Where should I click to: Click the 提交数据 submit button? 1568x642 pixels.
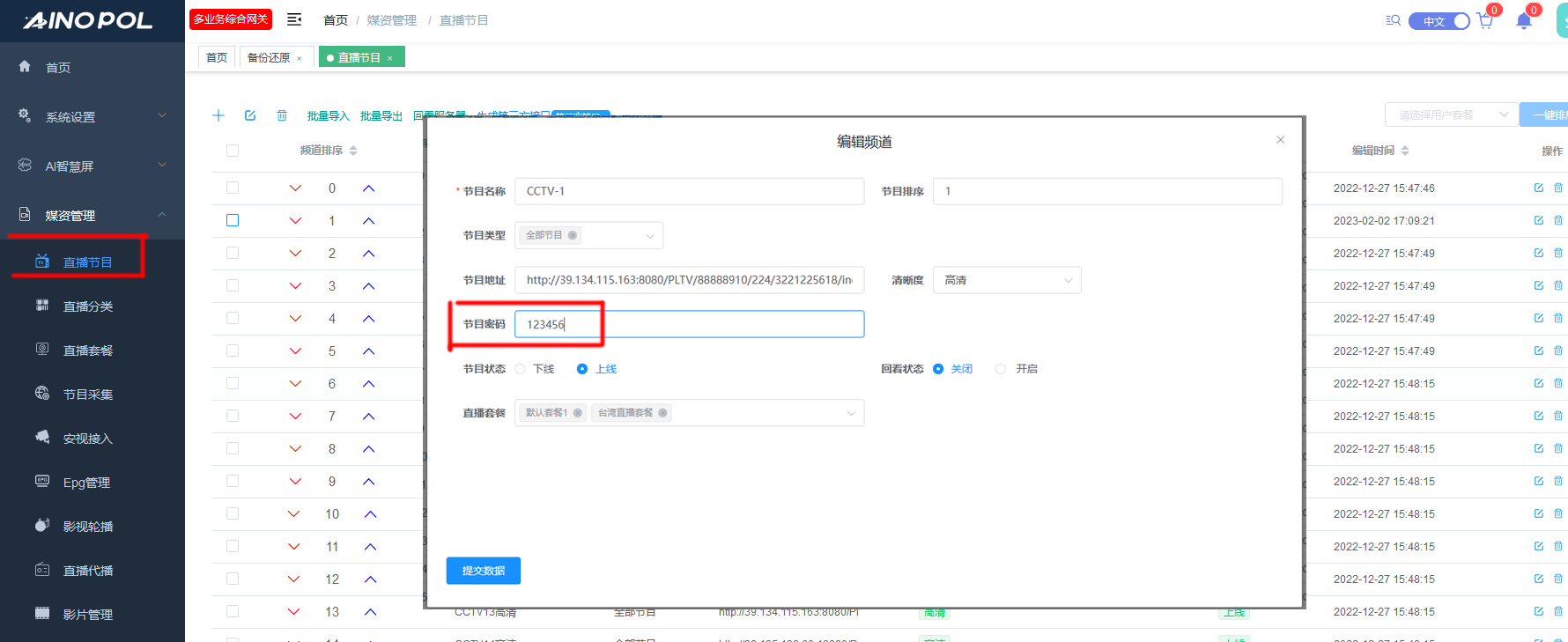[x=483, y=571]
